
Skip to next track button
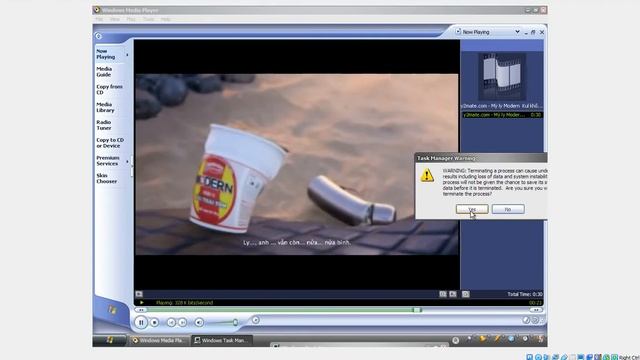(182, 322)
